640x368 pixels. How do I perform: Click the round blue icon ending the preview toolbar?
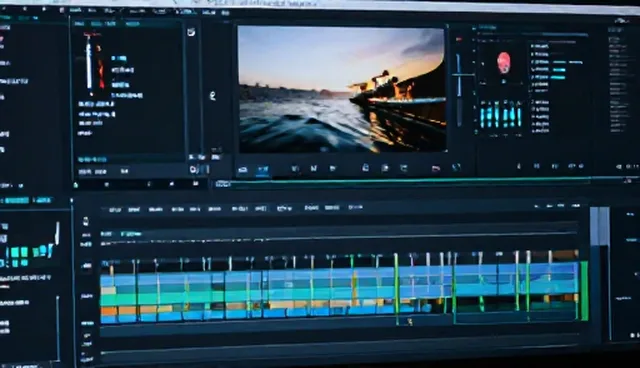point(456,168)
